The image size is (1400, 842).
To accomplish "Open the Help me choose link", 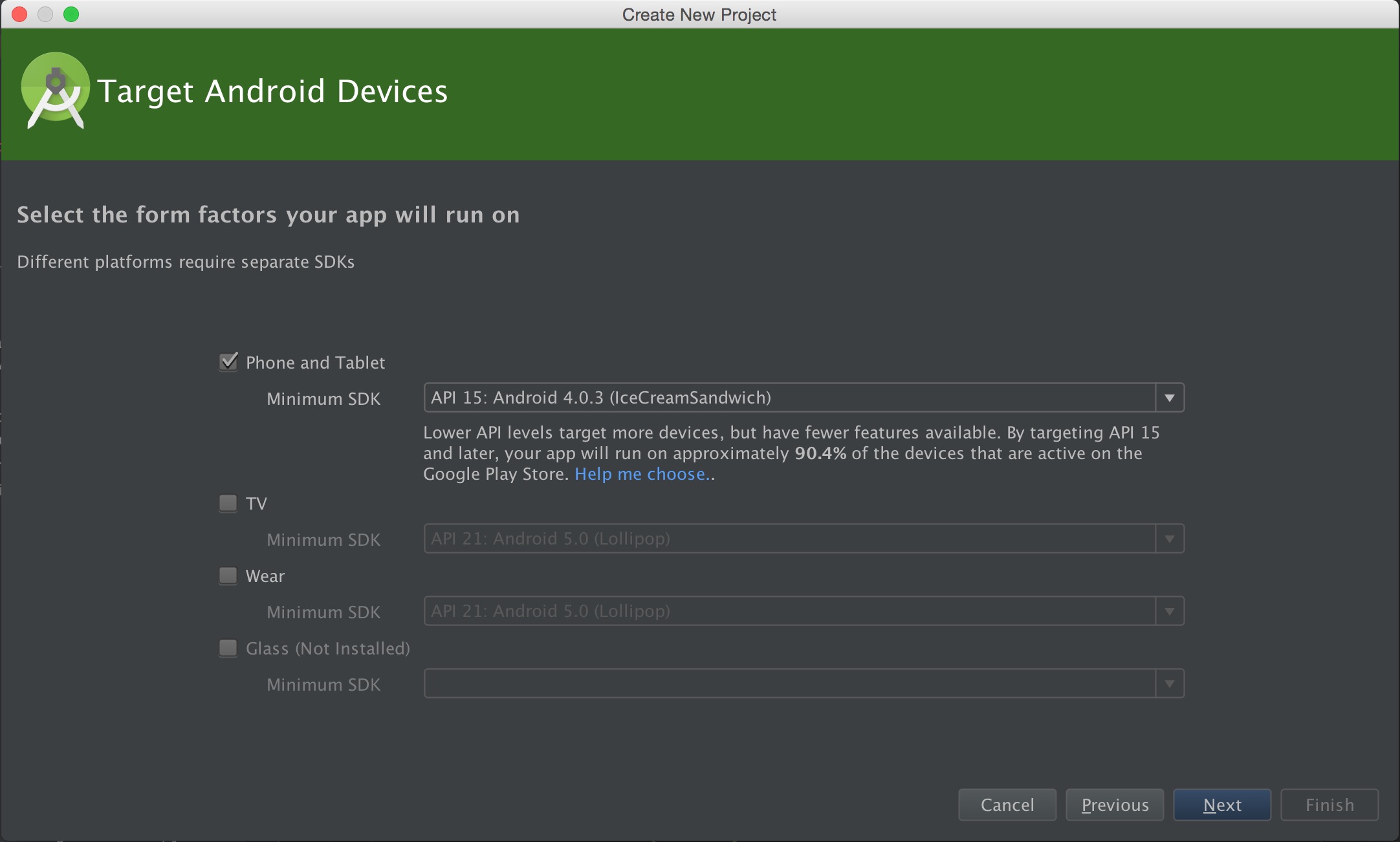I will point(642,474).
